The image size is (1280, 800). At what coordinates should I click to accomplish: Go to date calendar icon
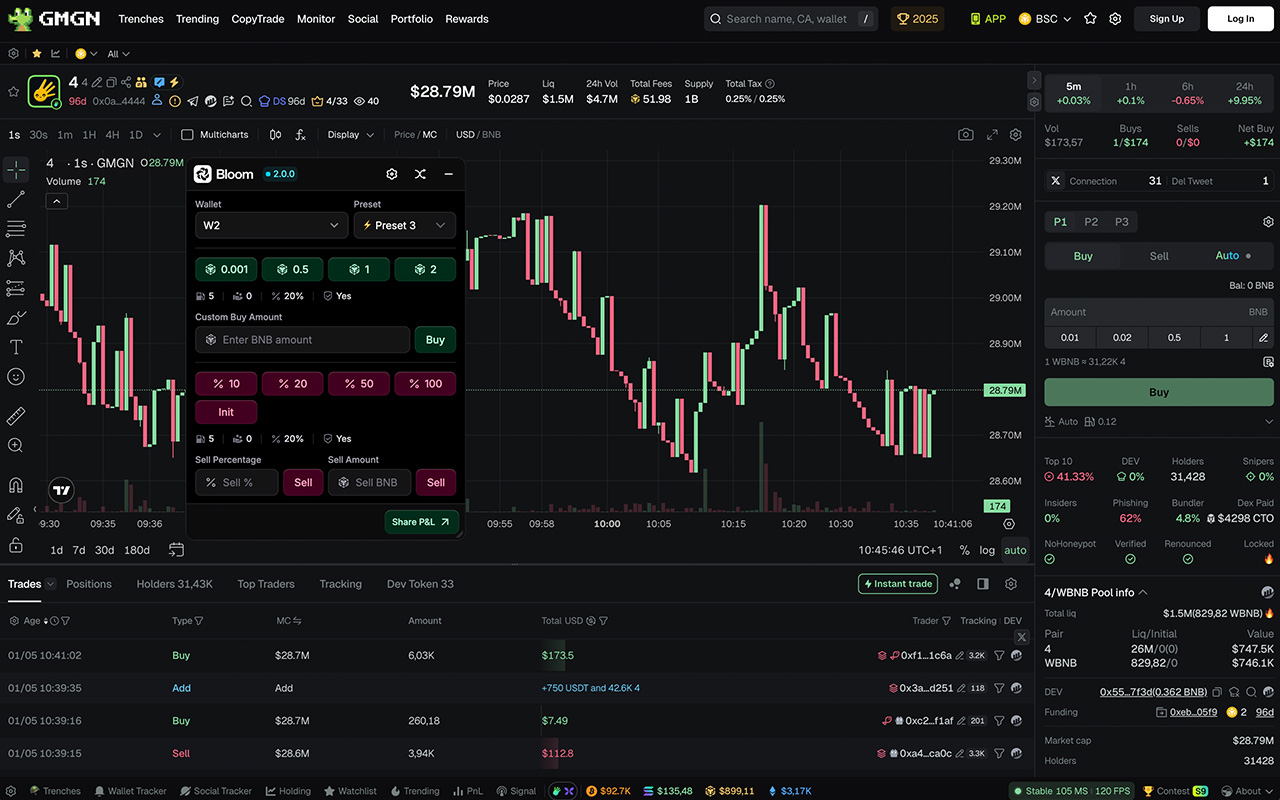point(176,550)
